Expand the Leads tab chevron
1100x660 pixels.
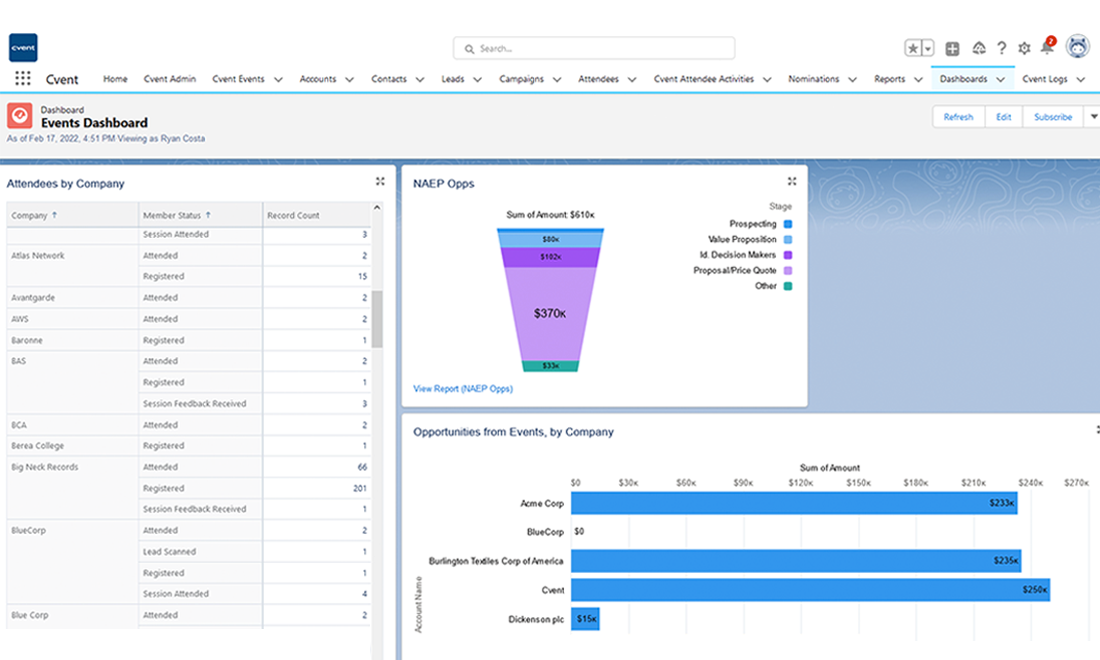(478, 80)
